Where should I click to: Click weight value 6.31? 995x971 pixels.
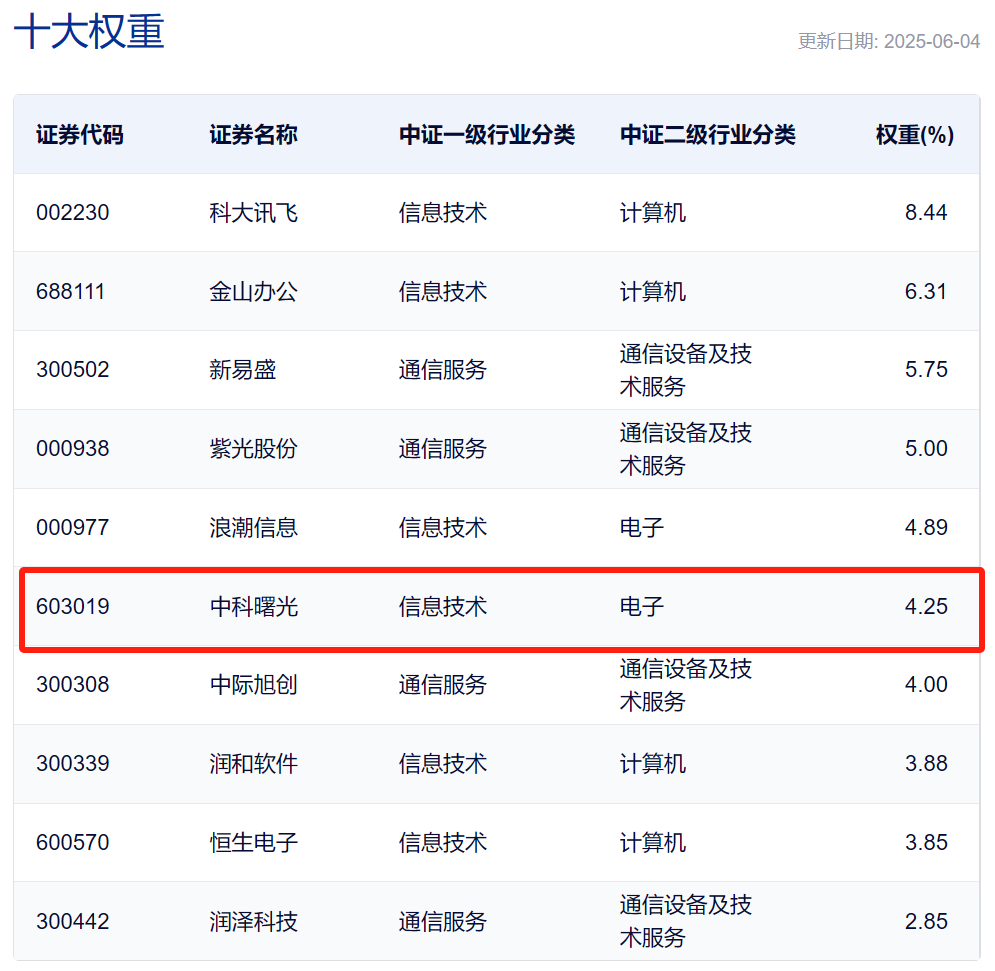[x=925, y=291]
